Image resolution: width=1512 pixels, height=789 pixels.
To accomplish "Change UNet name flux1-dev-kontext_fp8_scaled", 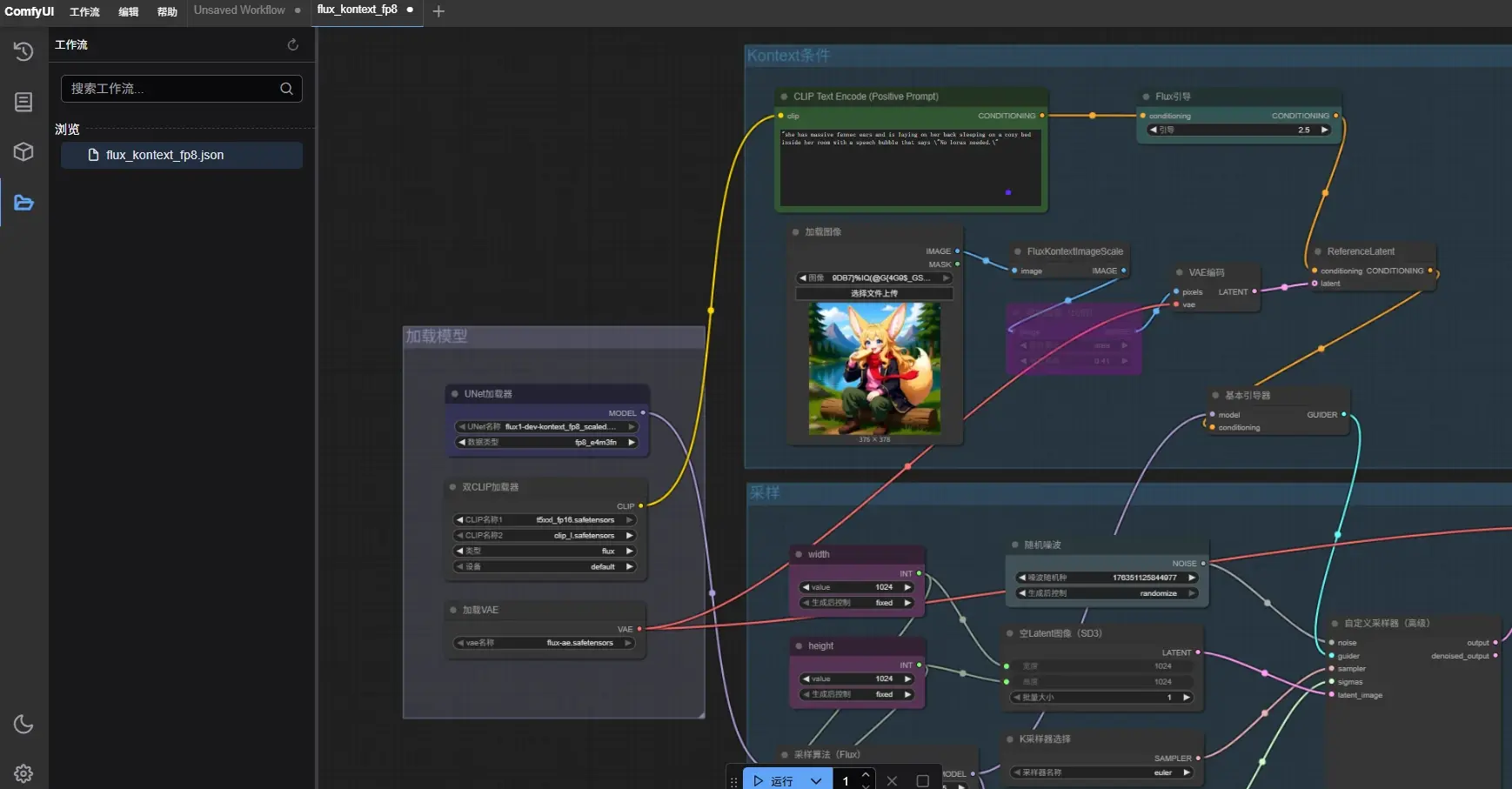I will [546, 426].
